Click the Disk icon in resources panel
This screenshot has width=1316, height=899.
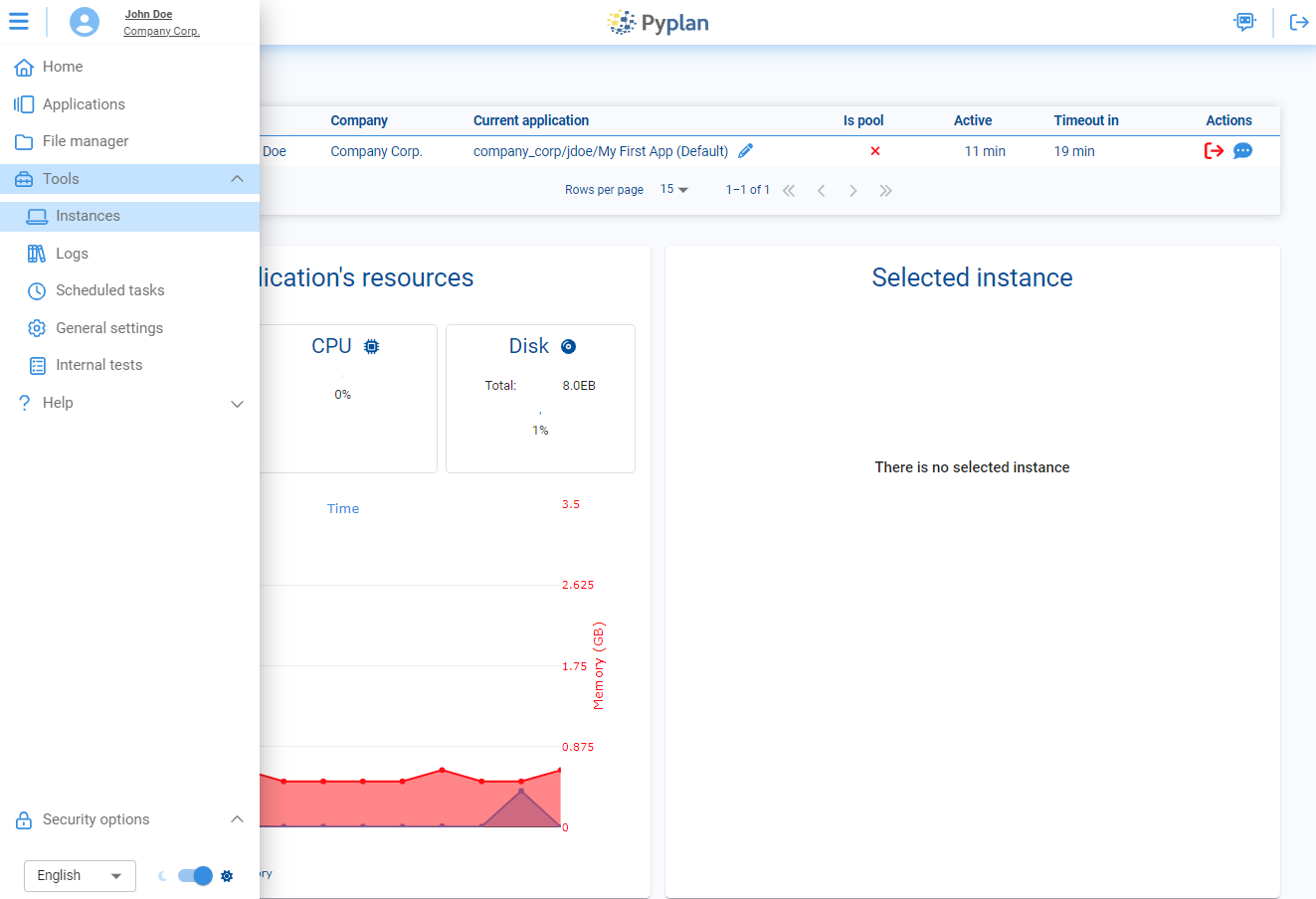pyautogui.click(x=568, y=345)
